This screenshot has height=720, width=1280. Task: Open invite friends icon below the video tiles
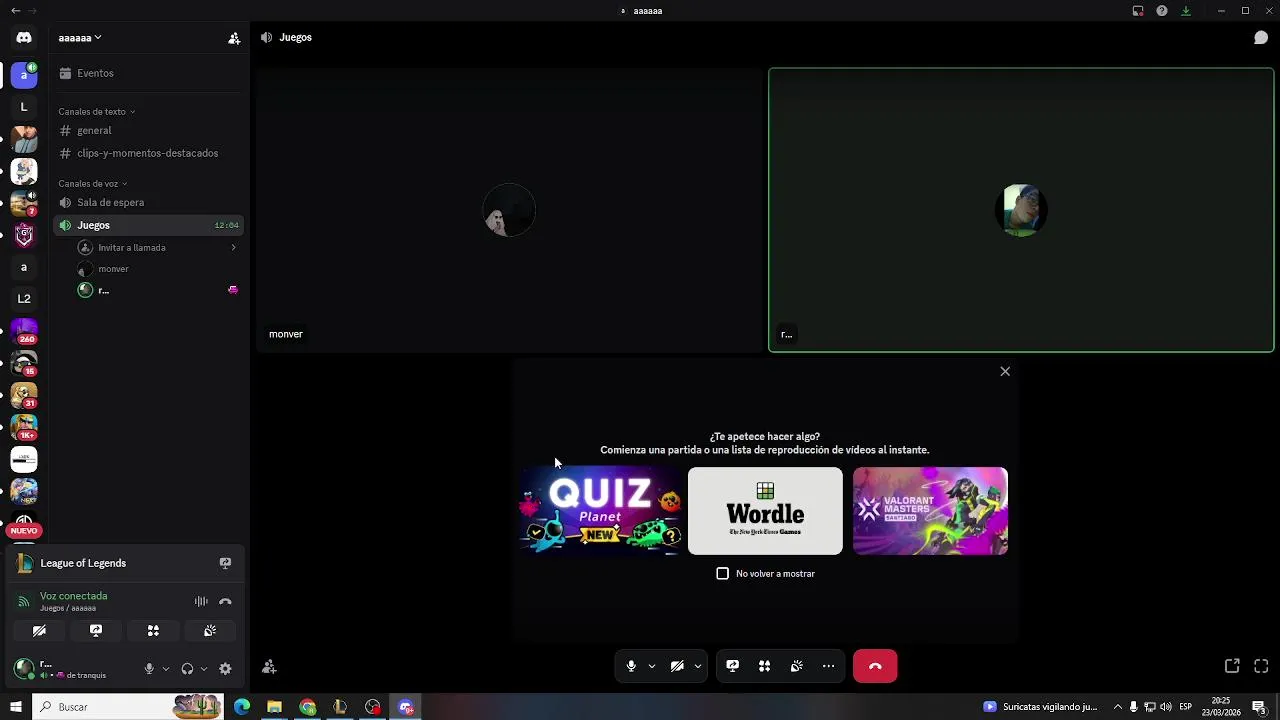(269, 666)
